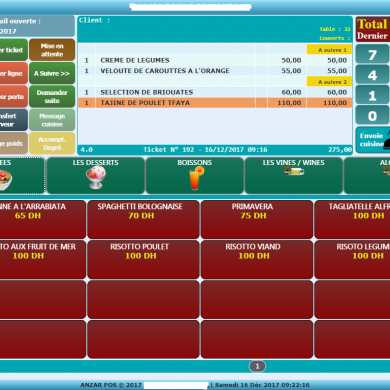Open the salad bowl category tile

click(21, 176)
